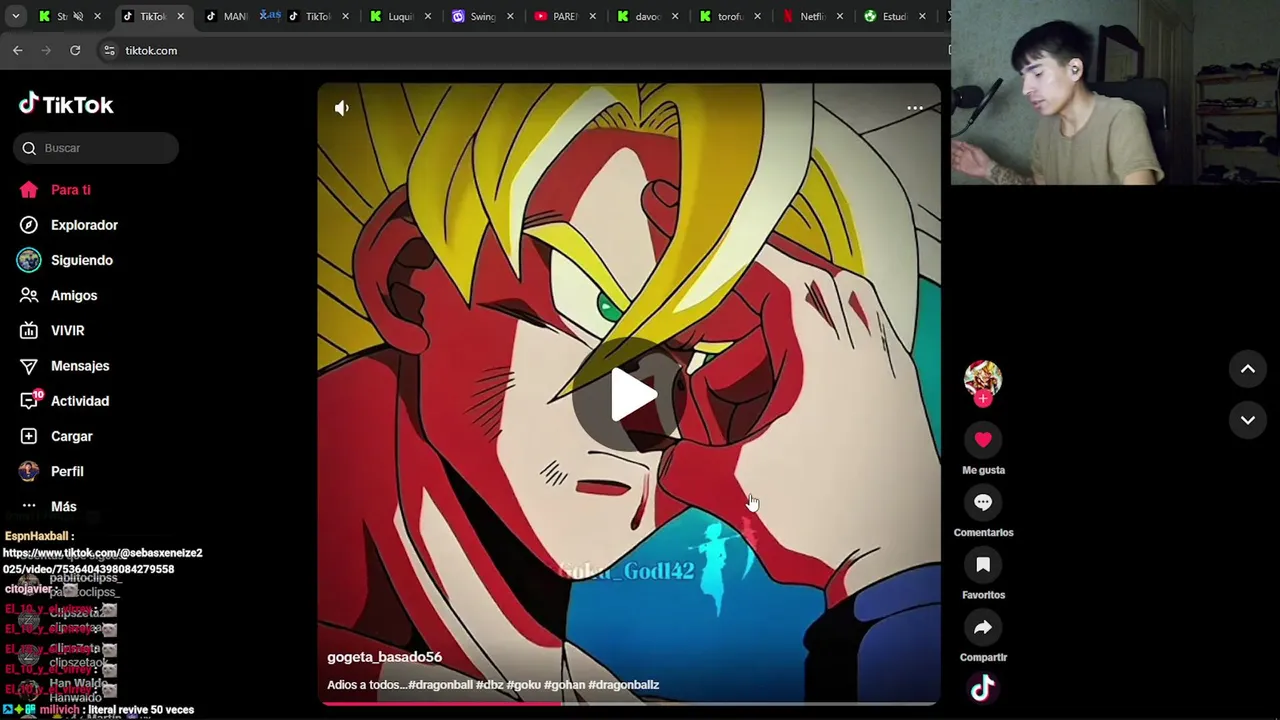Go to previous video with the up chevron
The width and height of the screenshot is (1280, 720).
(1248, 369)
